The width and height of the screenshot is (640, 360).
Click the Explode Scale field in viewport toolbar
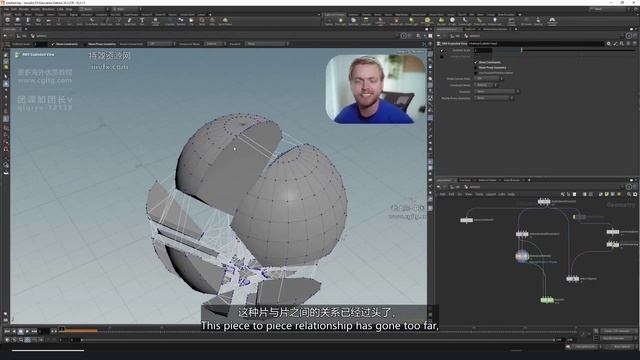(x=41, y=44)
